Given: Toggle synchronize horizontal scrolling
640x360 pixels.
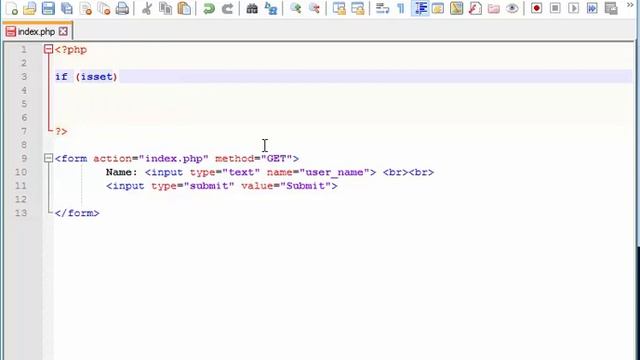Looking at the screenshot, I should [x=358, y=8].
